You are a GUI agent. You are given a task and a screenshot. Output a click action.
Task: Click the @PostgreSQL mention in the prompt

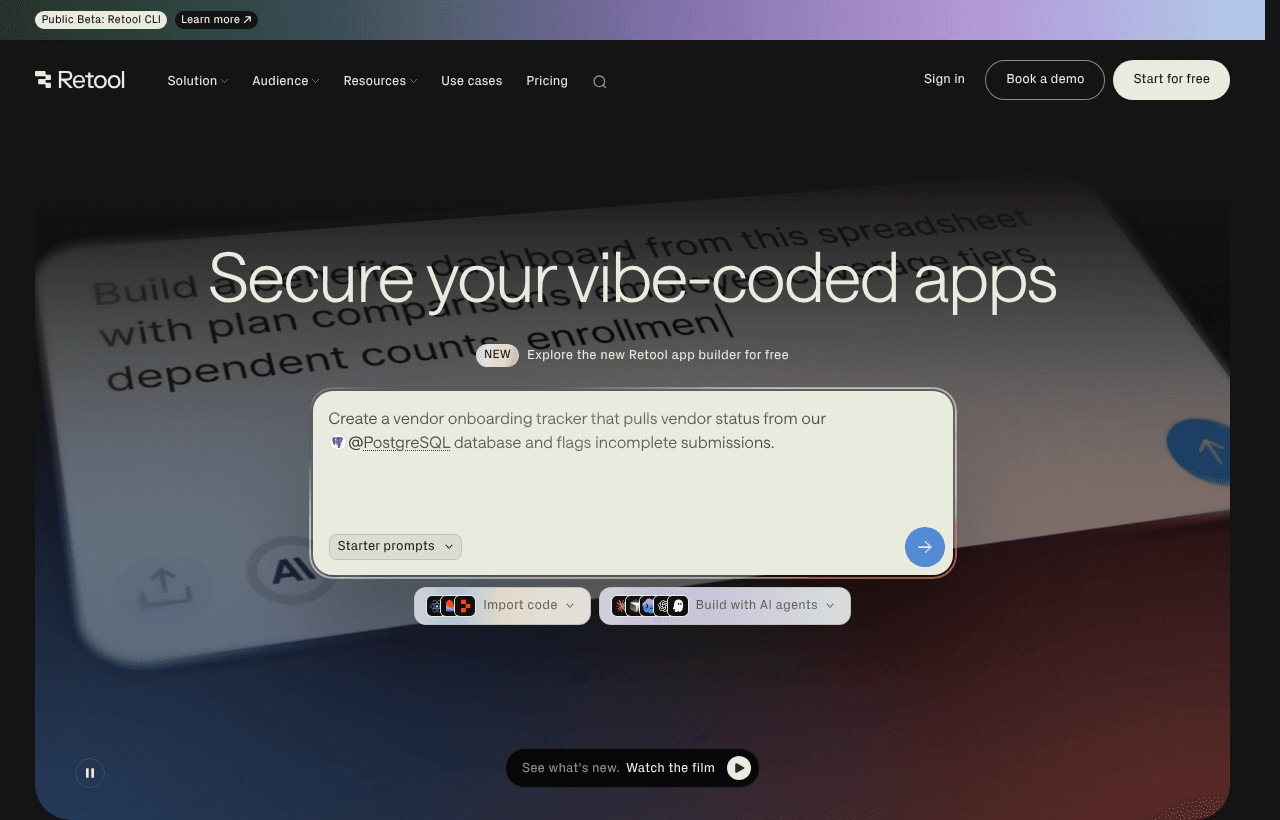pyautogui.click(x=399, y=442)
